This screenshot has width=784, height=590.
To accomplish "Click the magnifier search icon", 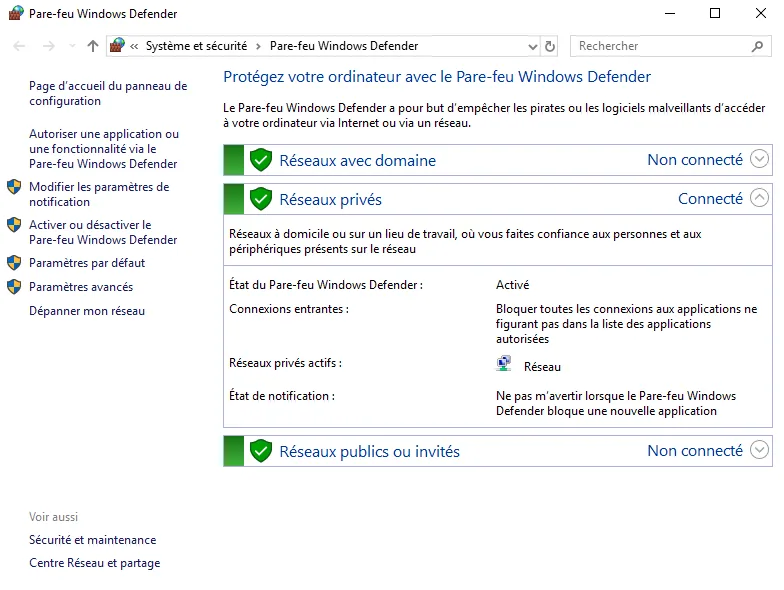I will [758, 46].
